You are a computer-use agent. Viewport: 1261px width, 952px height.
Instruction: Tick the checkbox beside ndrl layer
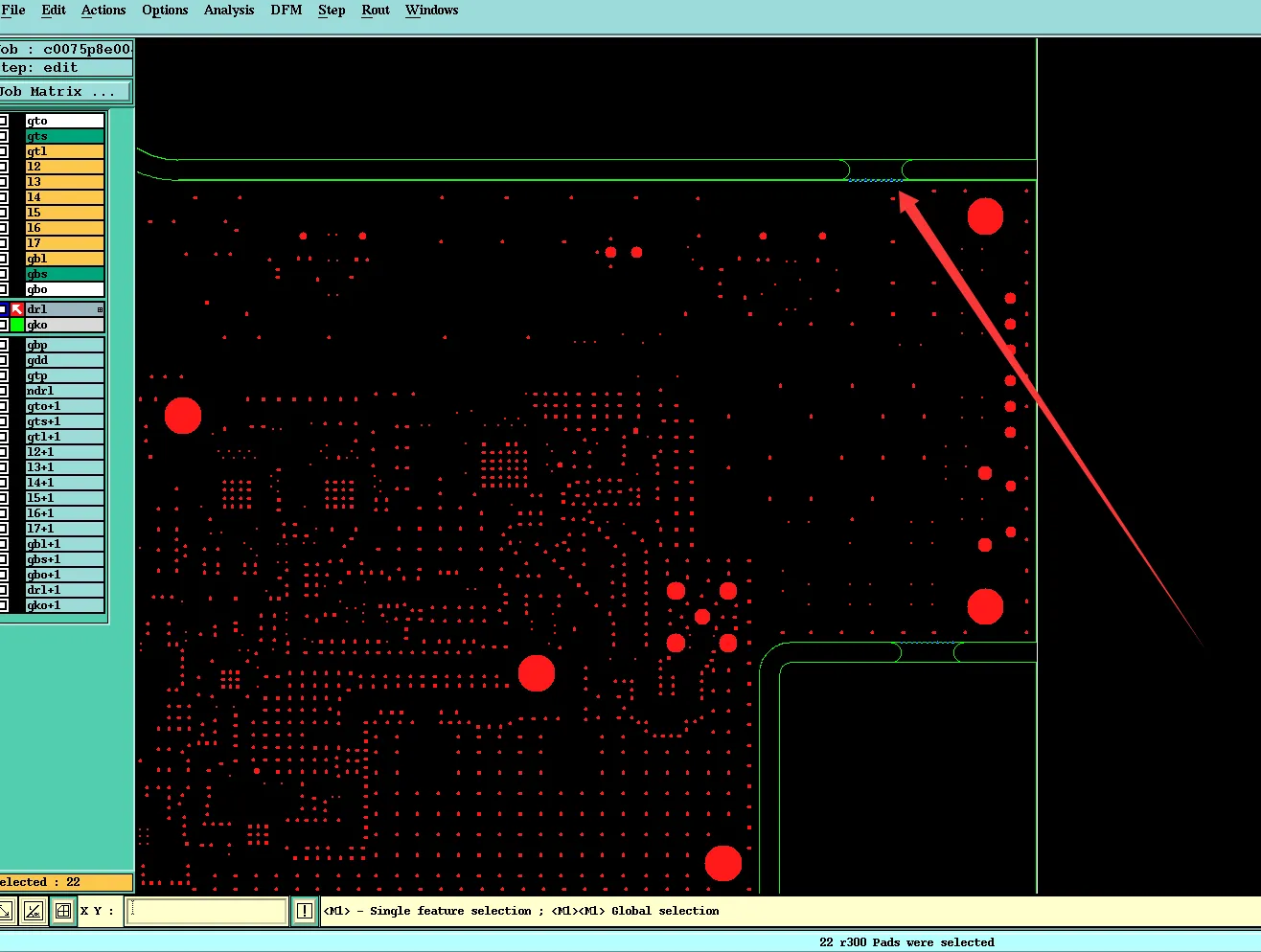[x=4, y=391]
